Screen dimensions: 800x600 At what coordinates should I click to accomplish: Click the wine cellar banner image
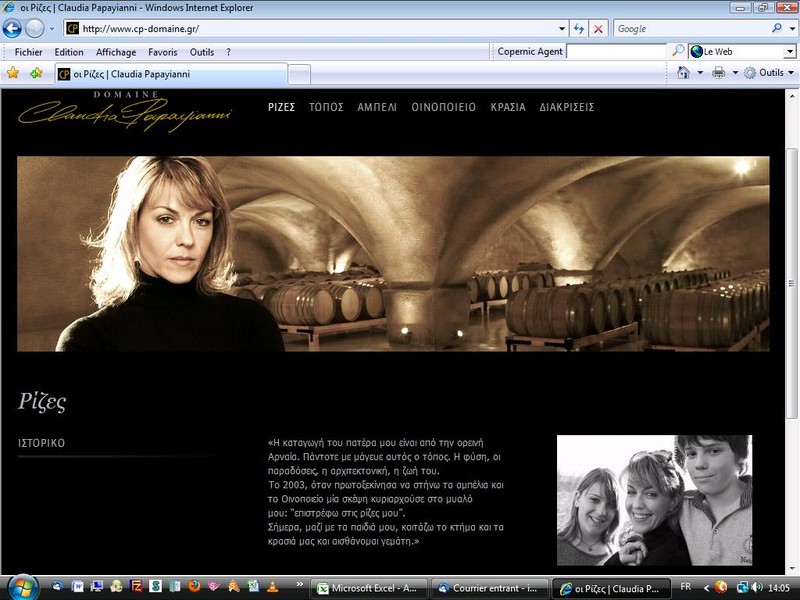pos(393,254)
